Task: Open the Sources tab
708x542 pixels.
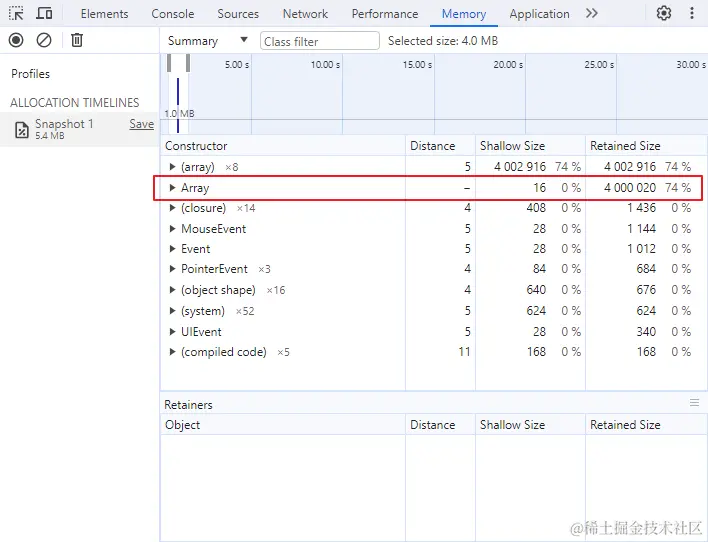Action: pyautogui.click(x=238, y=14)
